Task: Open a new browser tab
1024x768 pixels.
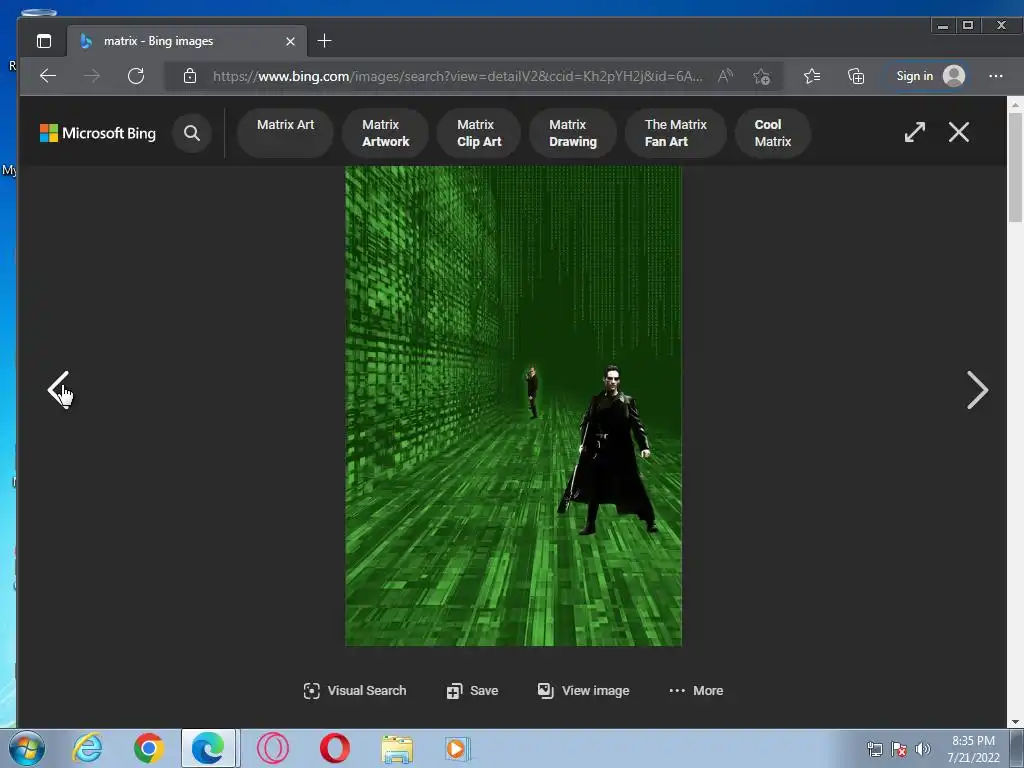Action: 324,41
